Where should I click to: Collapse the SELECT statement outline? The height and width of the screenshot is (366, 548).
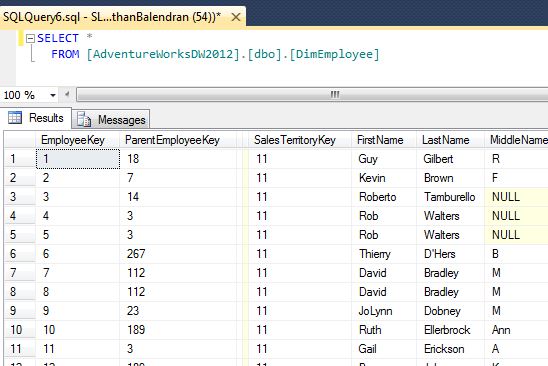click(31, 38)
